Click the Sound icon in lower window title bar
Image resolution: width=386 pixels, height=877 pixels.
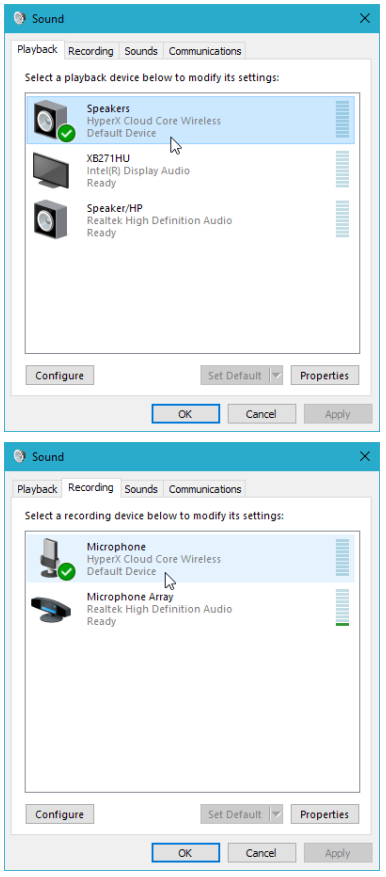[x=20, y=456]
